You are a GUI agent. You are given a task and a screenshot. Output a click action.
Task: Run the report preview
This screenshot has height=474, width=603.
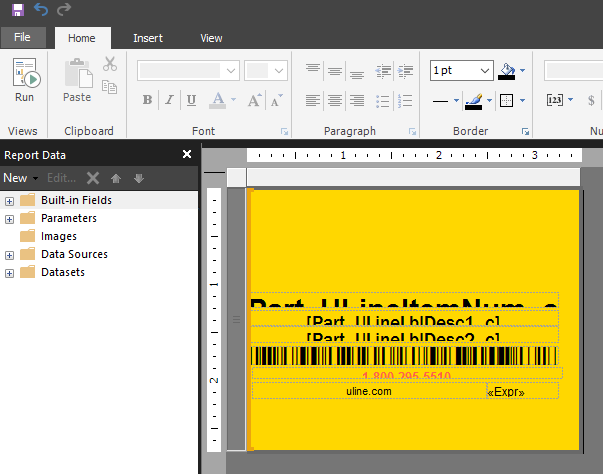(x=25, y=80)
